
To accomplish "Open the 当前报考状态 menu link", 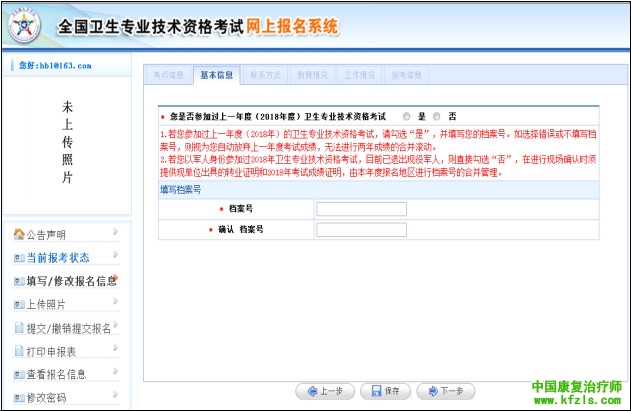I will click(58, 258).
